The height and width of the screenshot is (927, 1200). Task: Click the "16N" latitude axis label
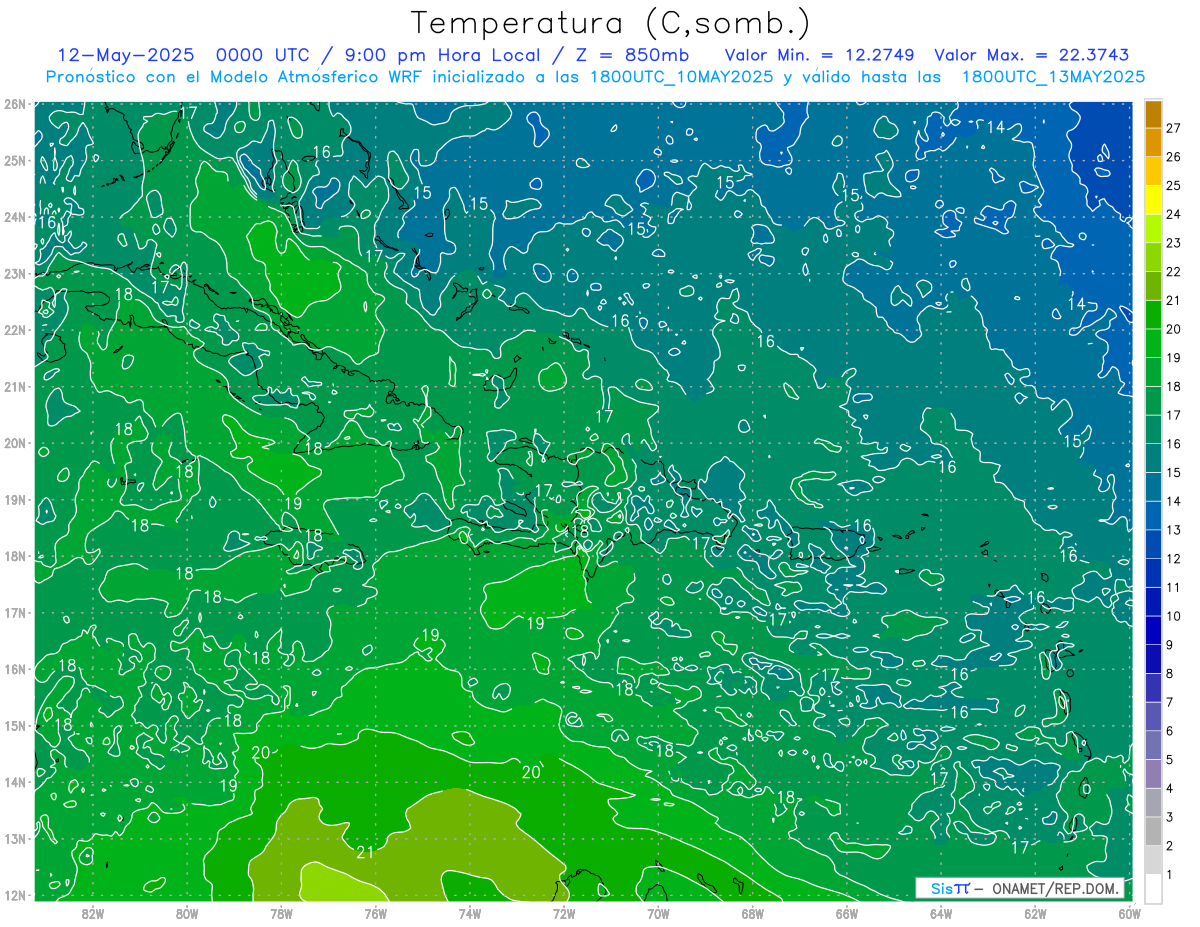(13, 669)
